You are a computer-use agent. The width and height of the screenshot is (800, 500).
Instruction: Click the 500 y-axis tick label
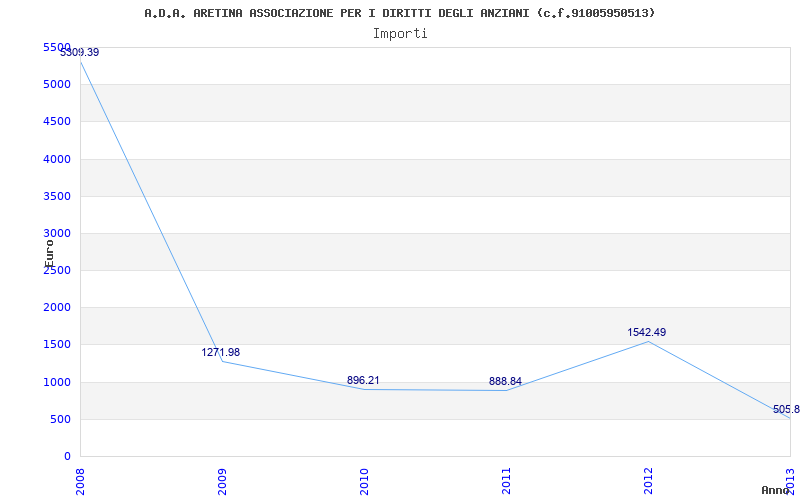click(60, 419)
